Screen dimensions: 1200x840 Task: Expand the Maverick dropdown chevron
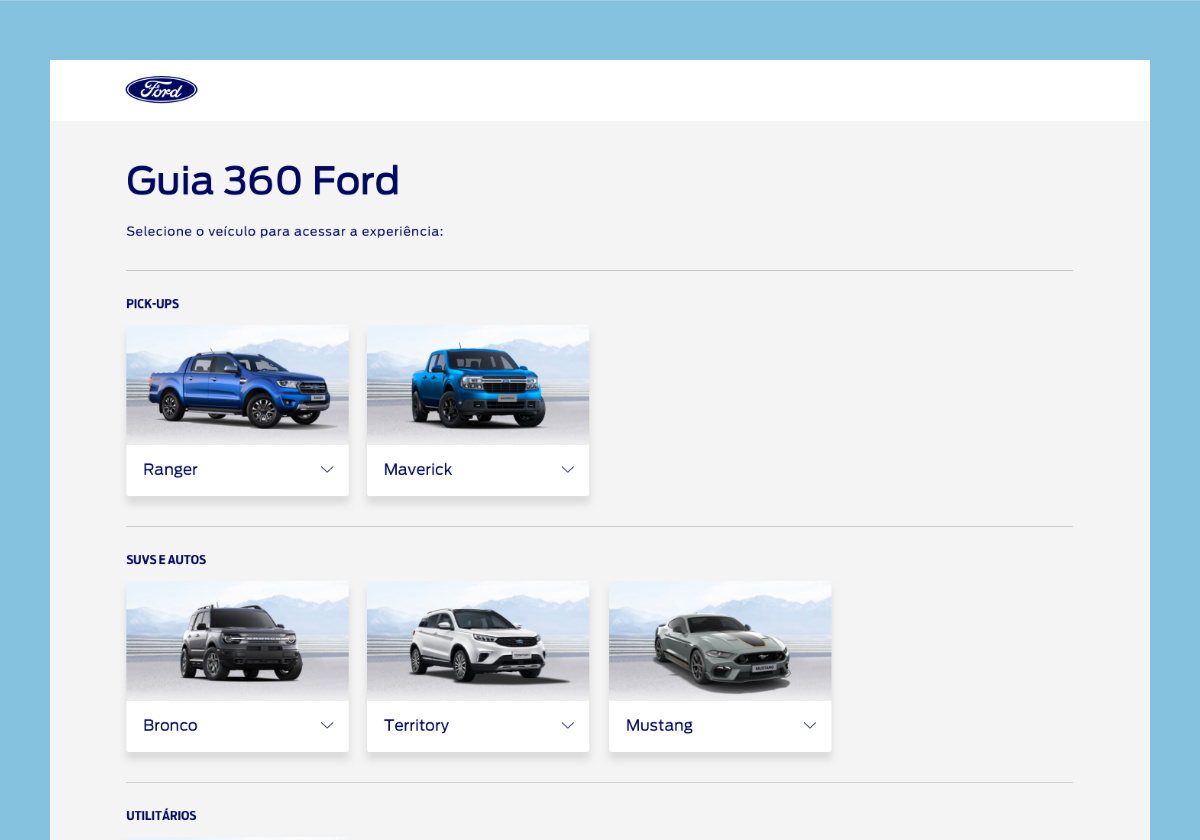pos(568,470)
